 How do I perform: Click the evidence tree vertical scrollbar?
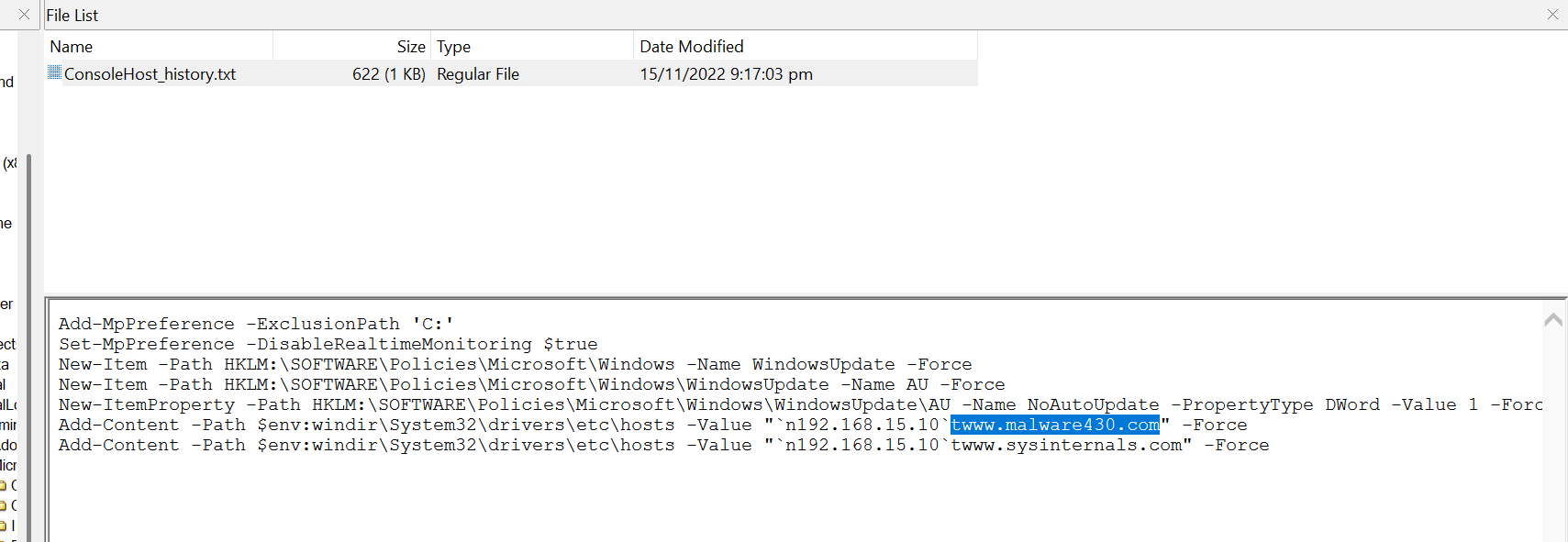(28, 348)
